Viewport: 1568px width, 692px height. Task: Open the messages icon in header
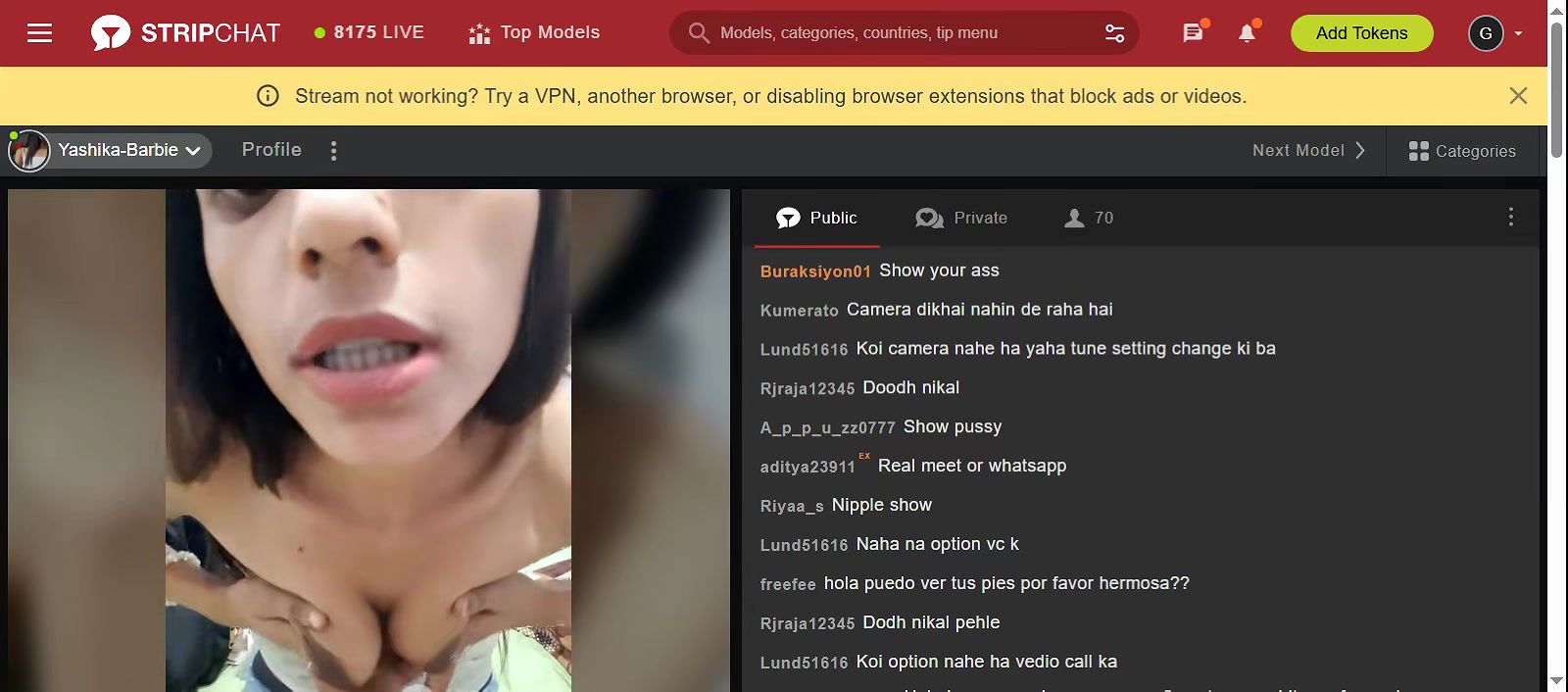pos(1193,33)
